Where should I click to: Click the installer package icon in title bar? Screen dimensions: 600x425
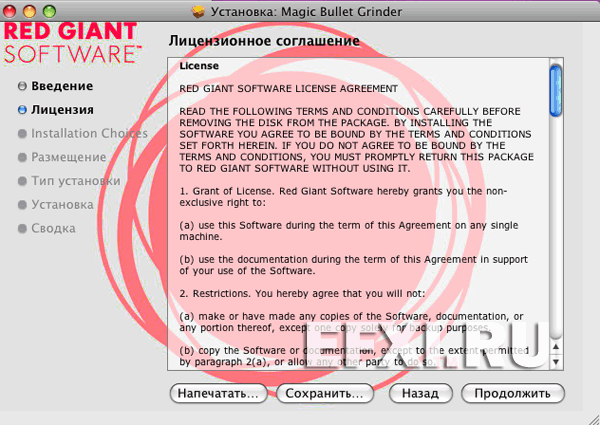(198, 11)
